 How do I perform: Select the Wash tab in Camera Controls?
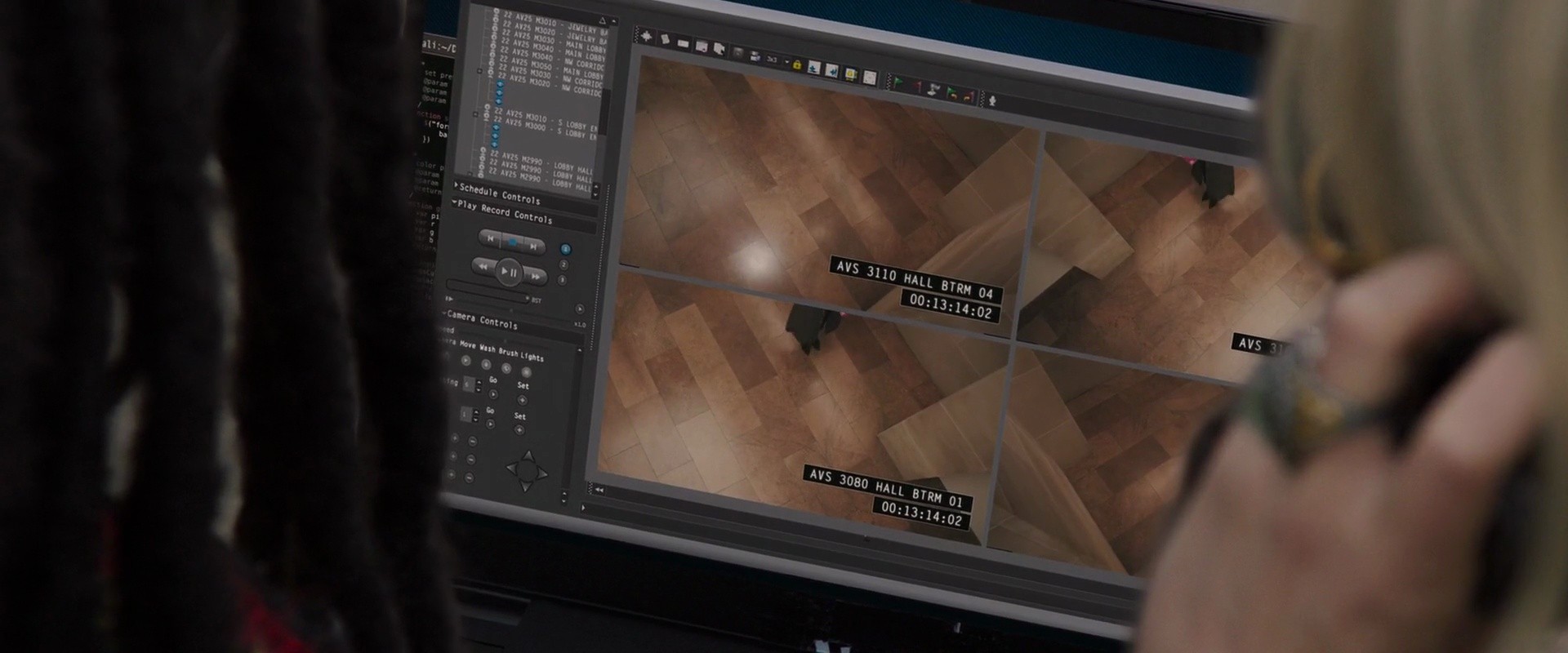488,349
